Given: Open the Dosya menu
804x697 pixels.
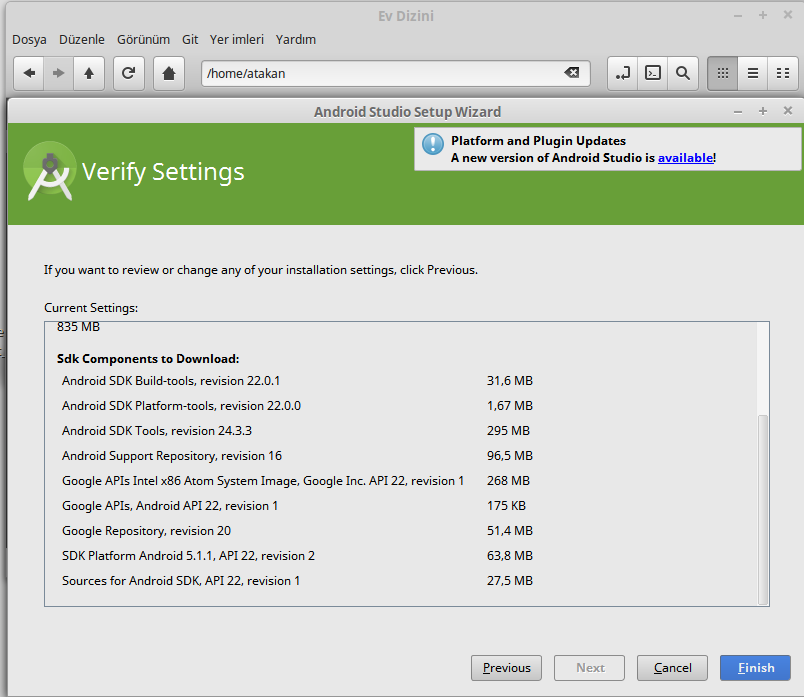Looking at the screenshot, I should click(29, 39).
